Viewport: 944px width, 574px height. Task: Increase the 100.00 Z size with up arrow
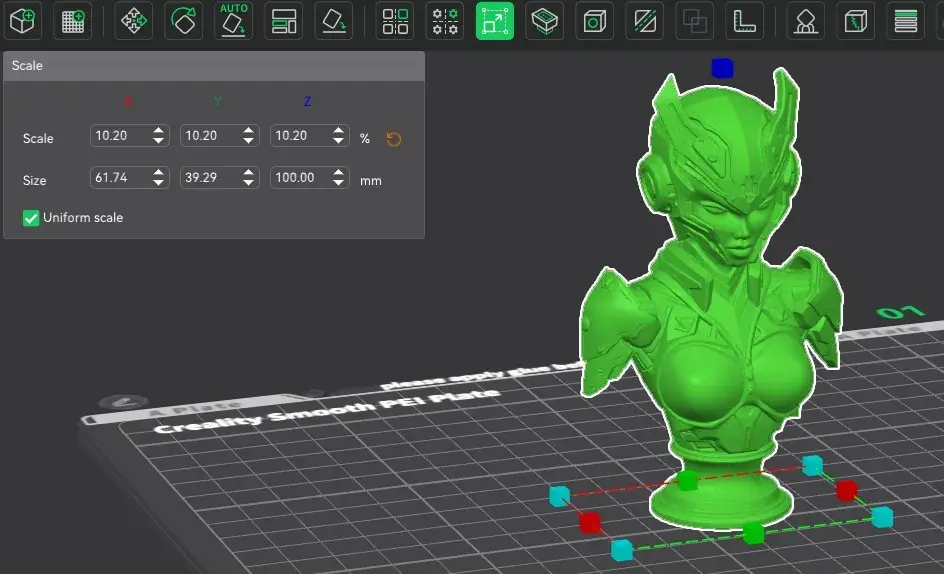point(339,172)
